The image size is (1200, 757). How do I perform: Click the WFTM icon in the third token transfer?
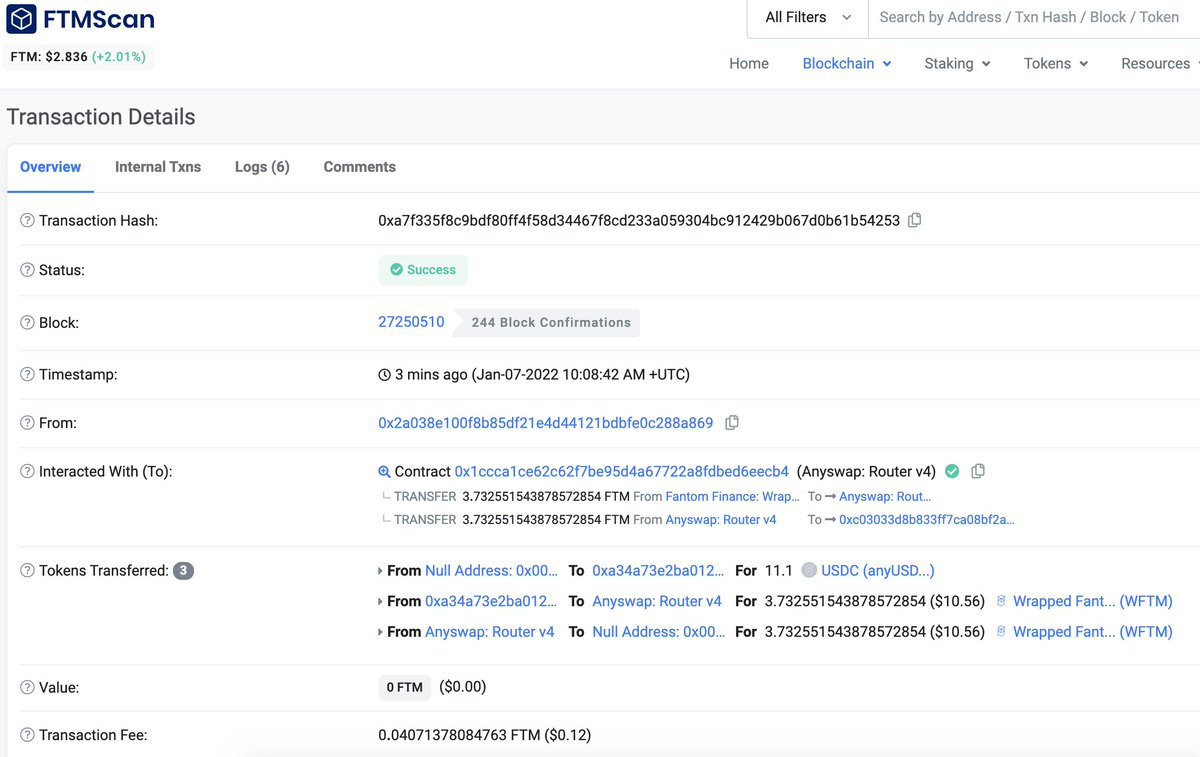(1001, 632)
